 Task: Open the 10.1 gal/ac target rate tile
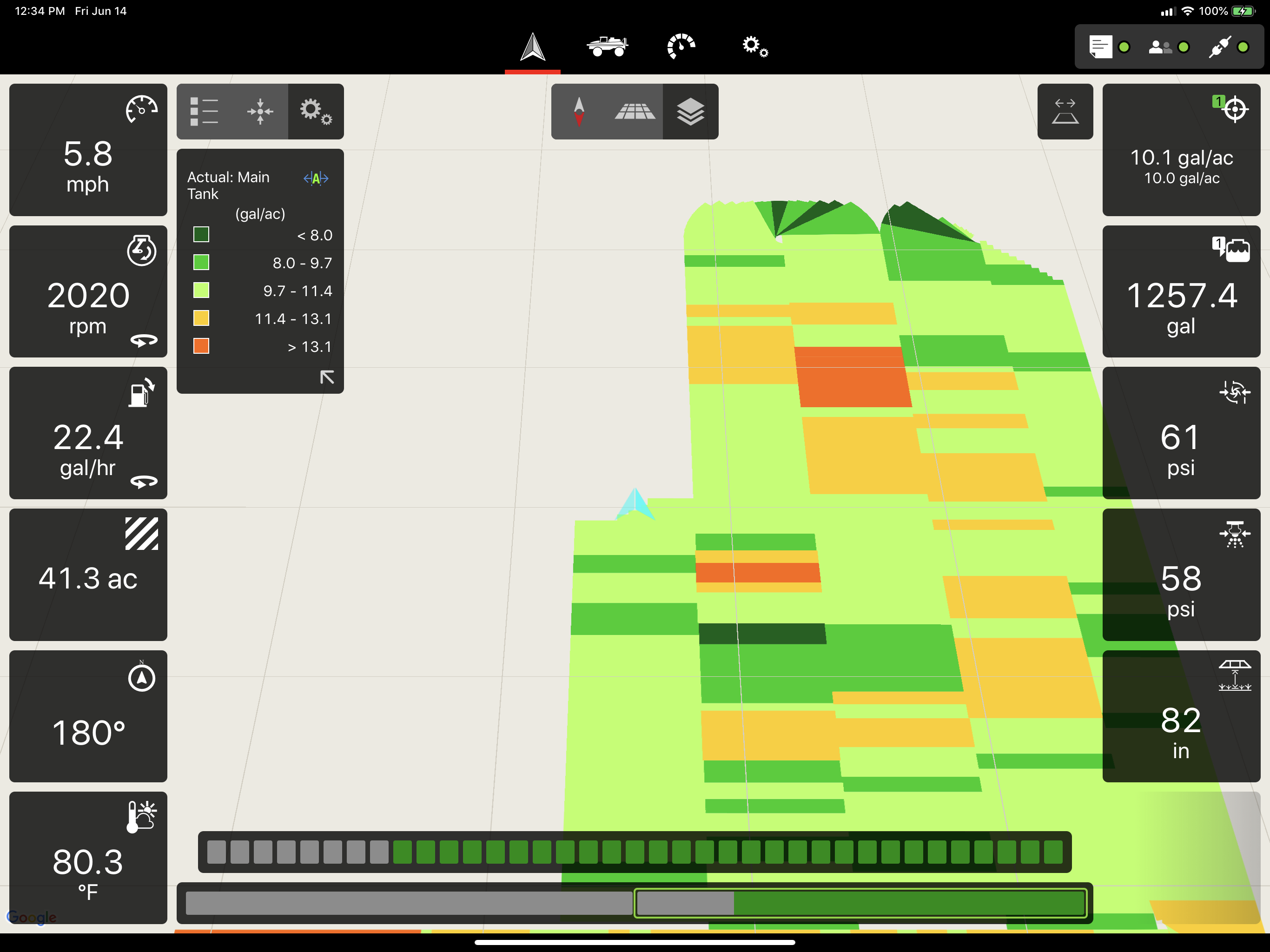pos(1181,150)
